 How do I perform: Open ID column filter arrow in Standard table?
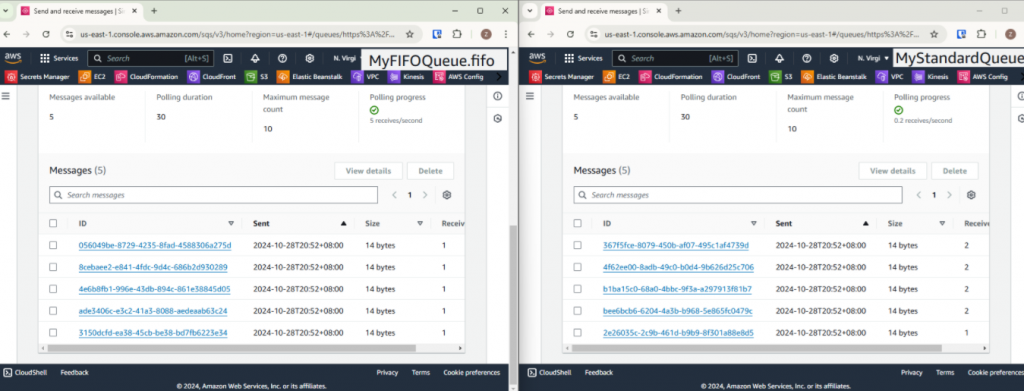coord(754,223)
